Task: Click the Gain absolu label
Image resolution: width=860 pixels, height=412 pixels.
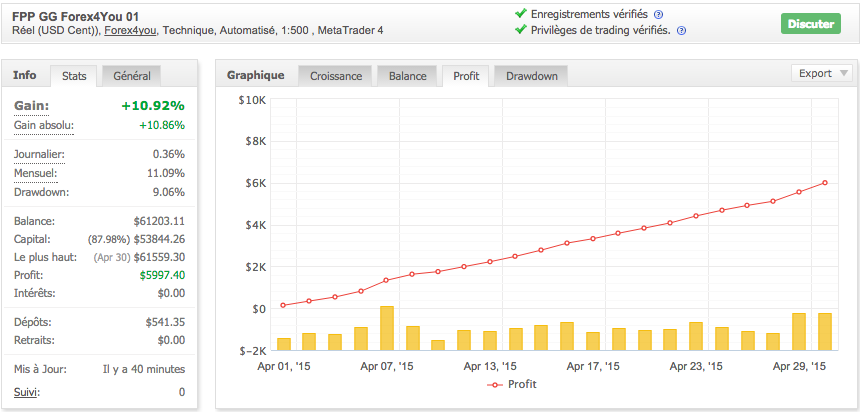Action: click(x=44, y=125)
